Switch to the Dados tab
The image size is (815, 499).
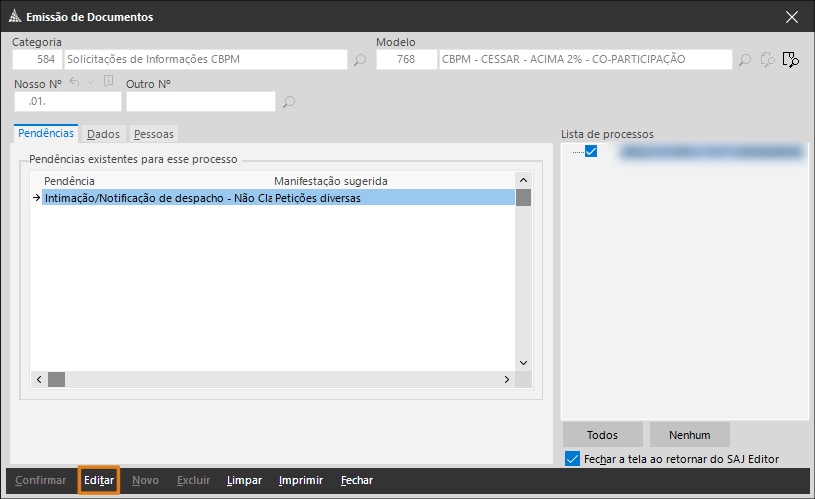pyautogui.click(x=103, y=134)
